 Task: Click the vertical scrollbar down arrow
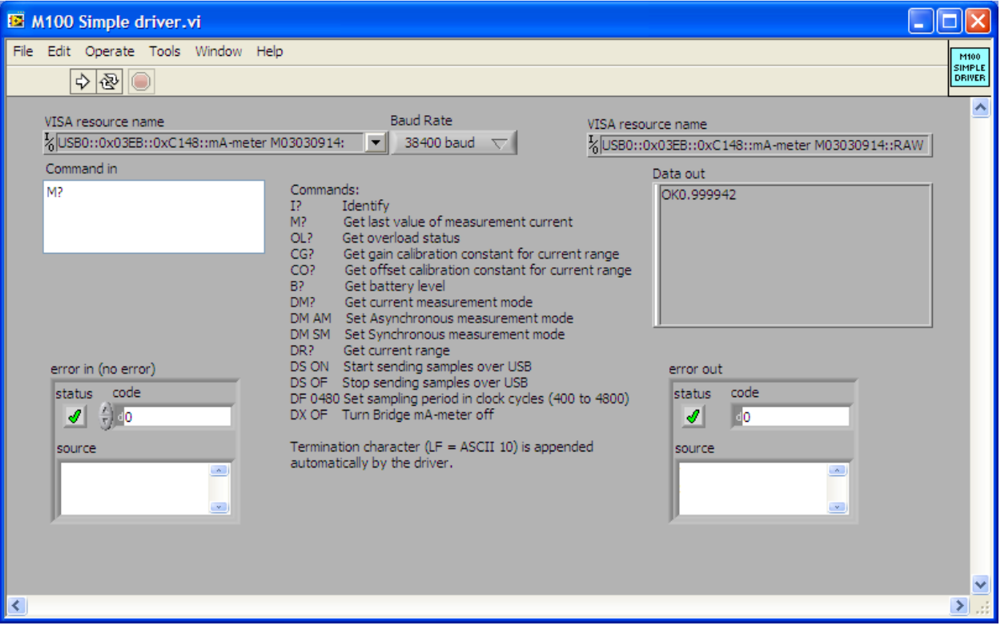click(980, 583)
